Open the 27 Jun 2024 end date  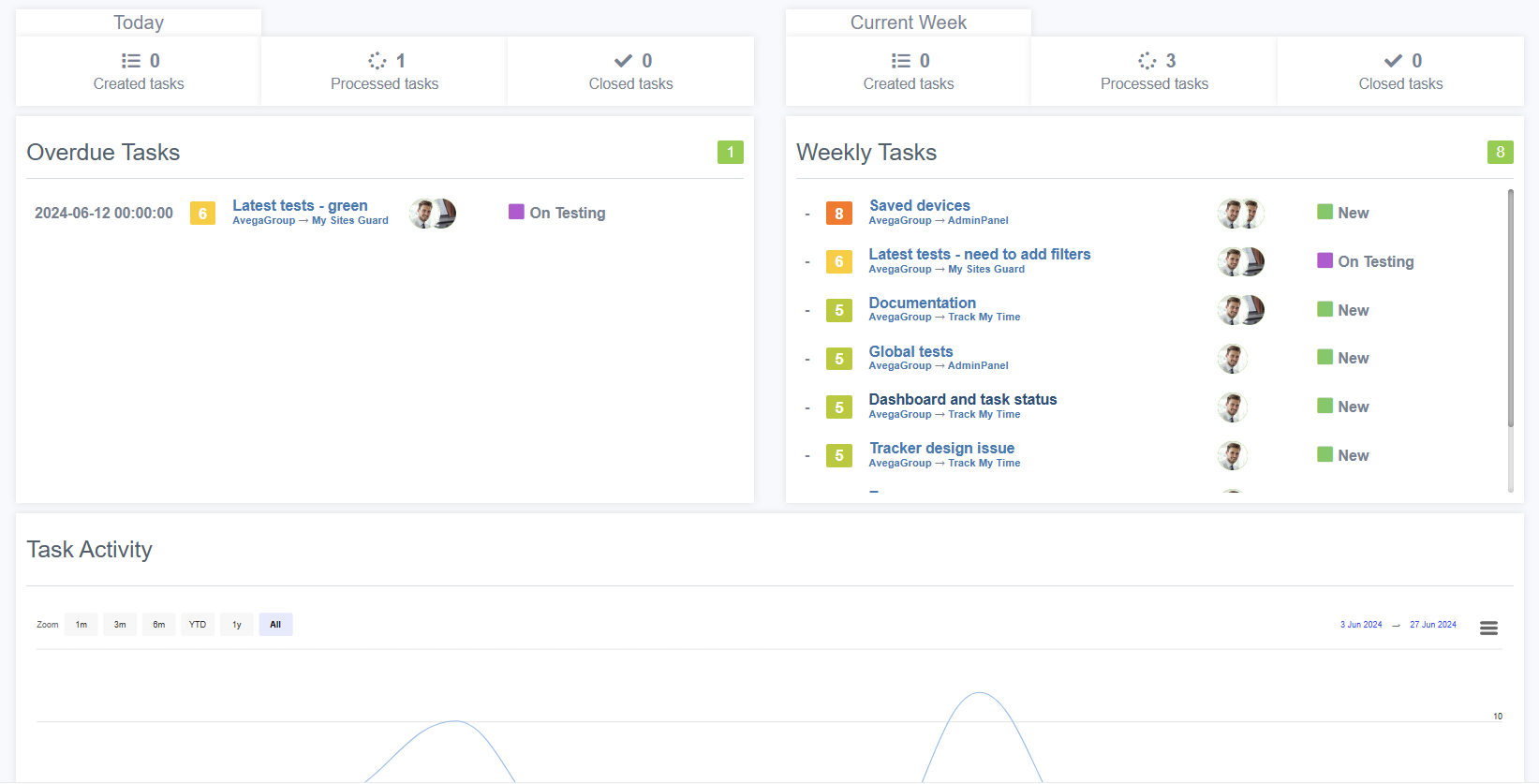pos(1432,625)
